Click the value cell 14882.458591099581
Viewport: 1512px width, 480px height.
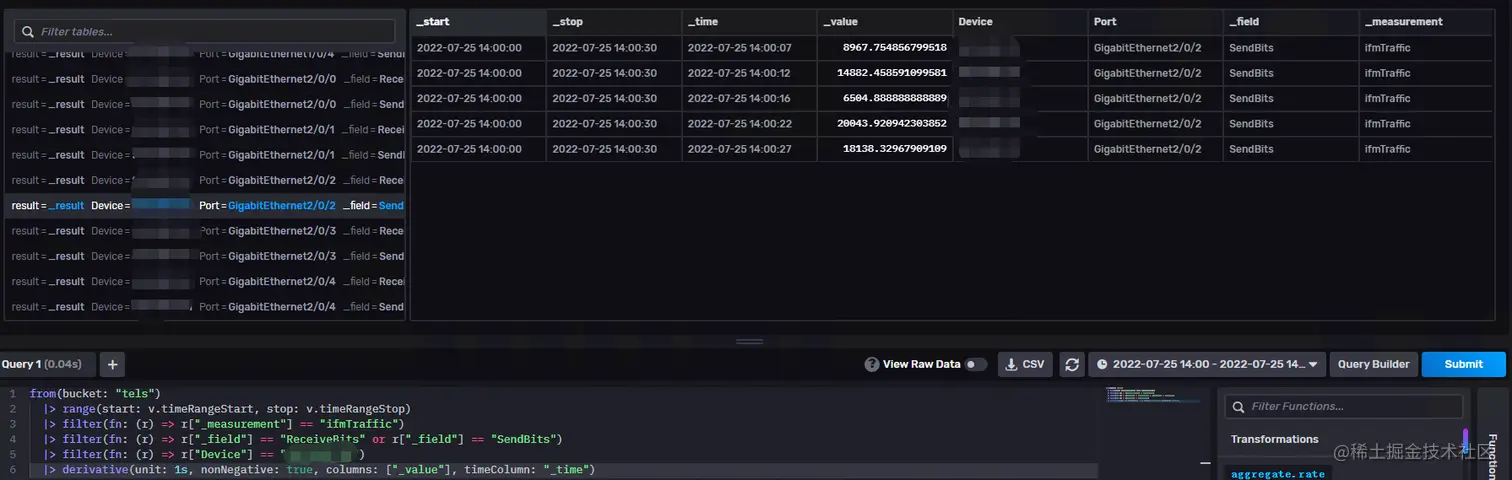pos(884,73)
